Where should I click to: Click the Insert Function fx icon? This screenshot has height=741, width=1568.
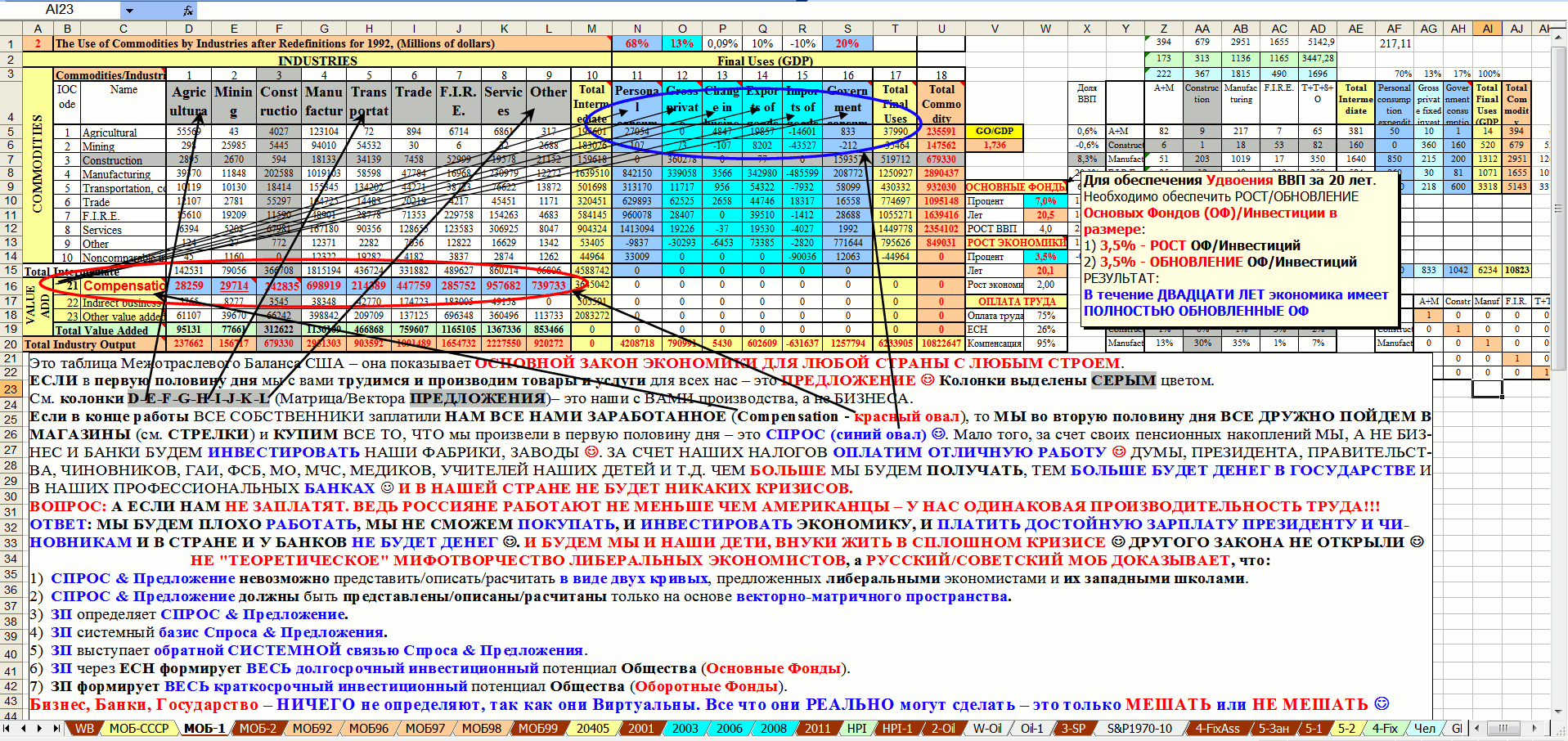coord(187,10)
